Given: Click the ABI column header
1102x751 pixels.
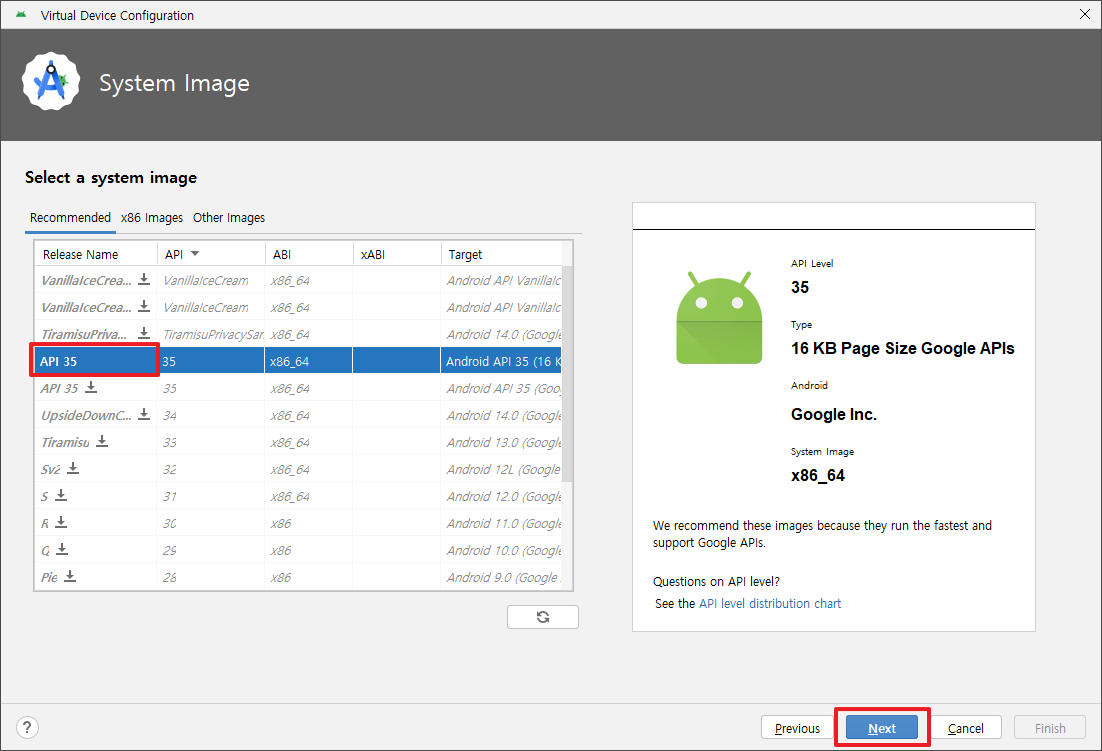Looking at the screenshot, I should [309, 254].
